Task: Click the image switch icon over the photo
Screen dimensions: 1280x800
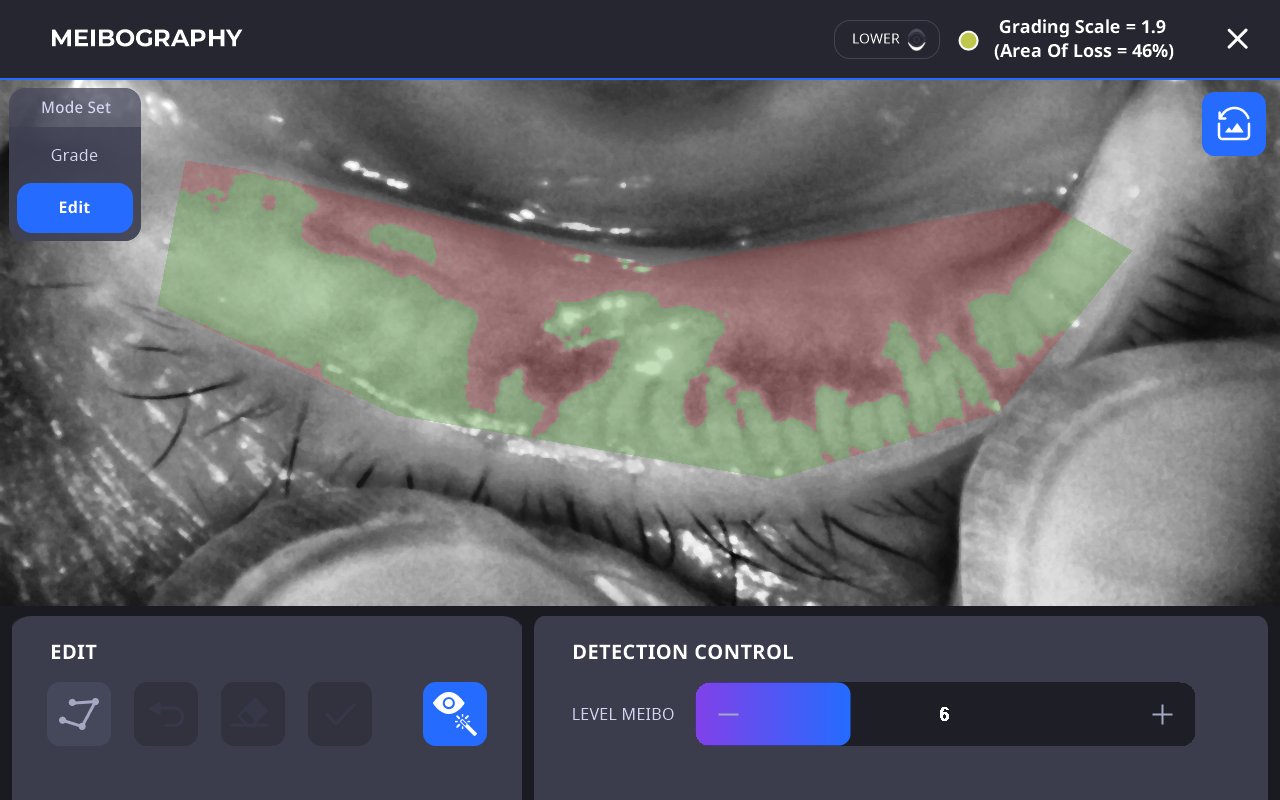Action: (1234, 124)
